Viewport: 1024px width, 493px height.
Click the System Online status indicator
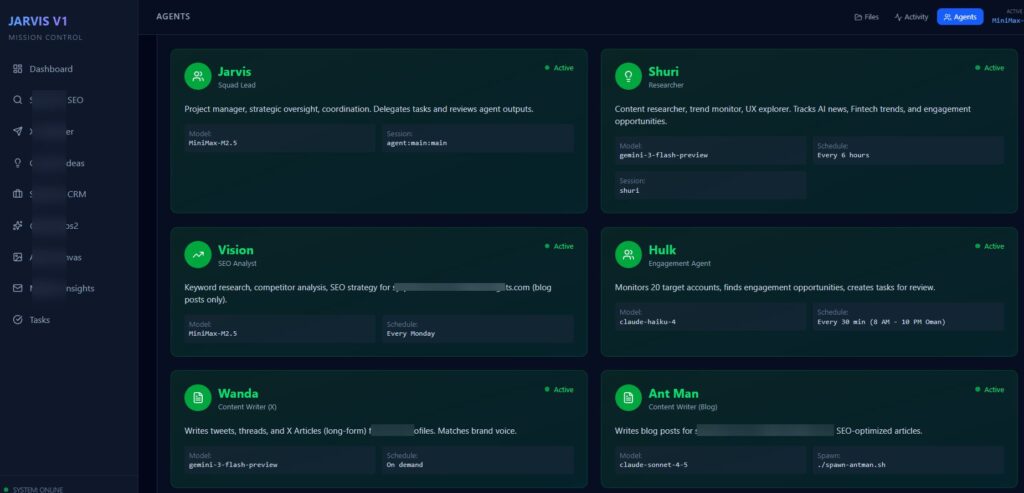[x=38, y=489]
